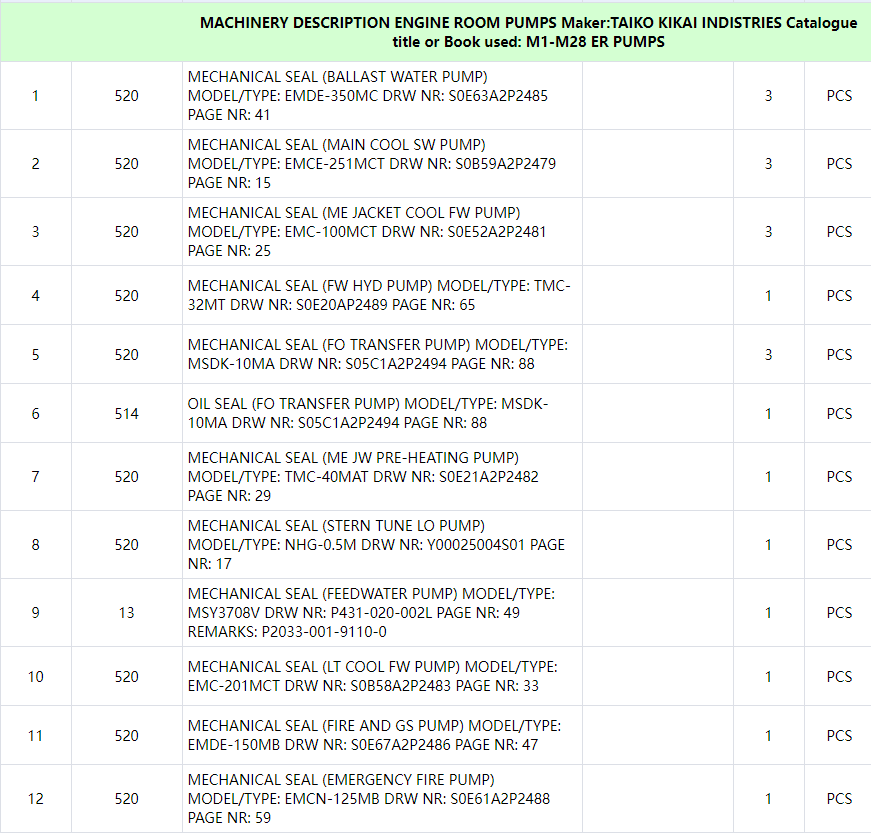The width and height of the screenshot is (871, 838).
Task: Select the Ballast Water Pump mechanical seal description
Action: [x=367, y=96]
